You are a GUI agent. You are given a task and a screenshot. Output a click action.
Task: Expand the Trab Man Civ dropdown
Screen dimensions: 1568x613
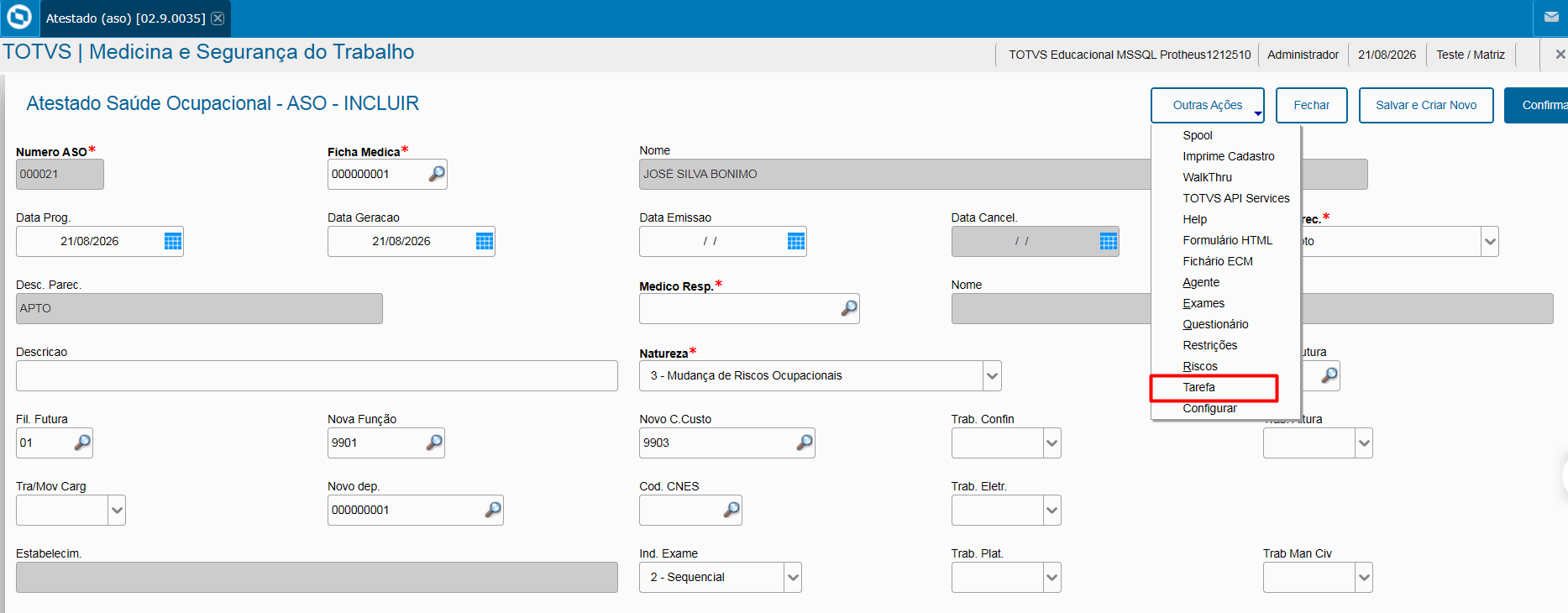1364,577
